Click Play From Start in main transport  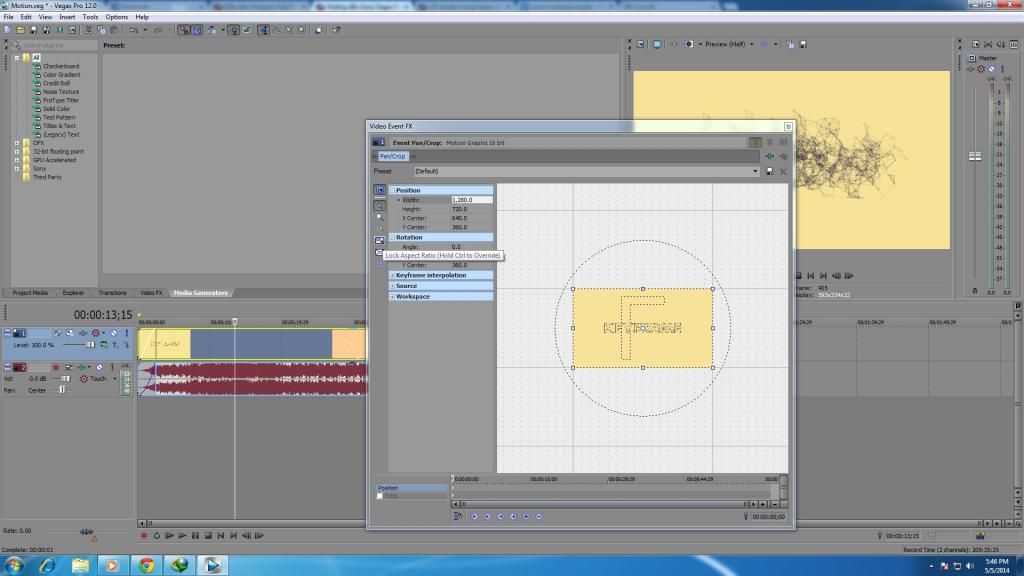(x=169, y=536)
